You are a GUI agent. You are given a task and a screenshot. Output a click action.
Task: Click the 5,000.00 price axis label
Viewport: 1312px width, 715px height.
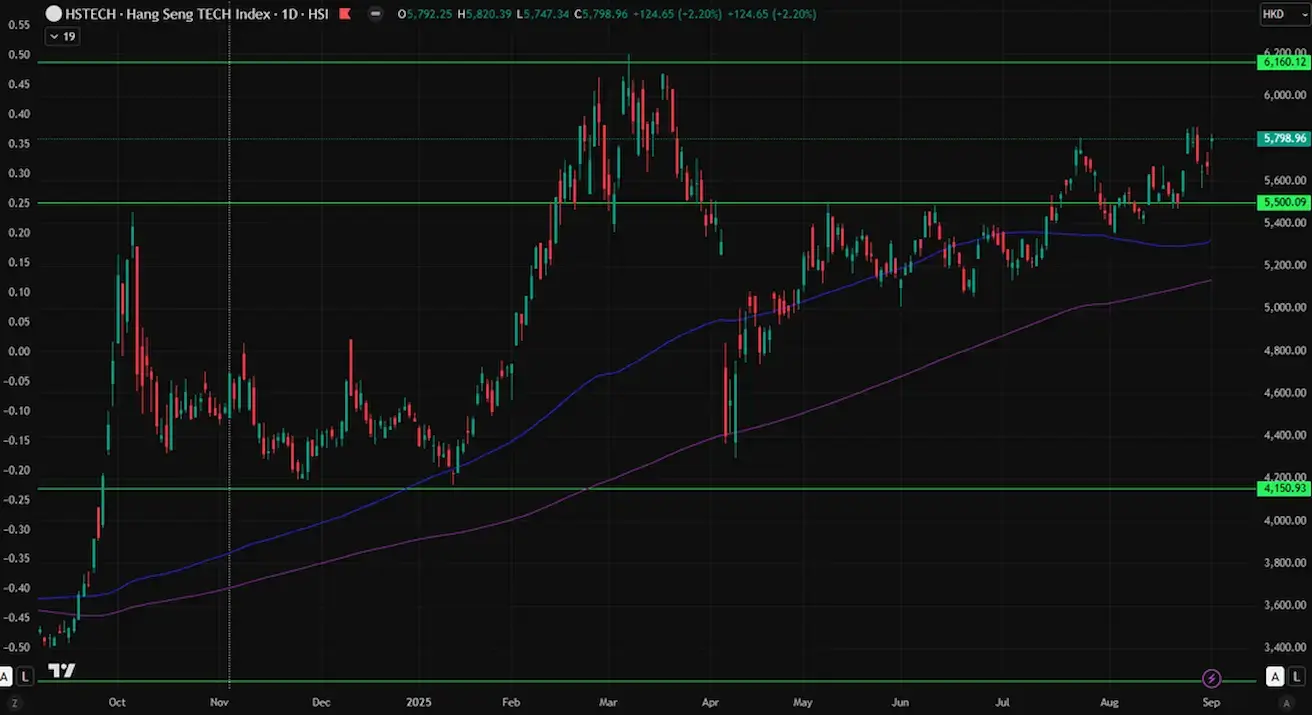click(x=1284, y=308)
